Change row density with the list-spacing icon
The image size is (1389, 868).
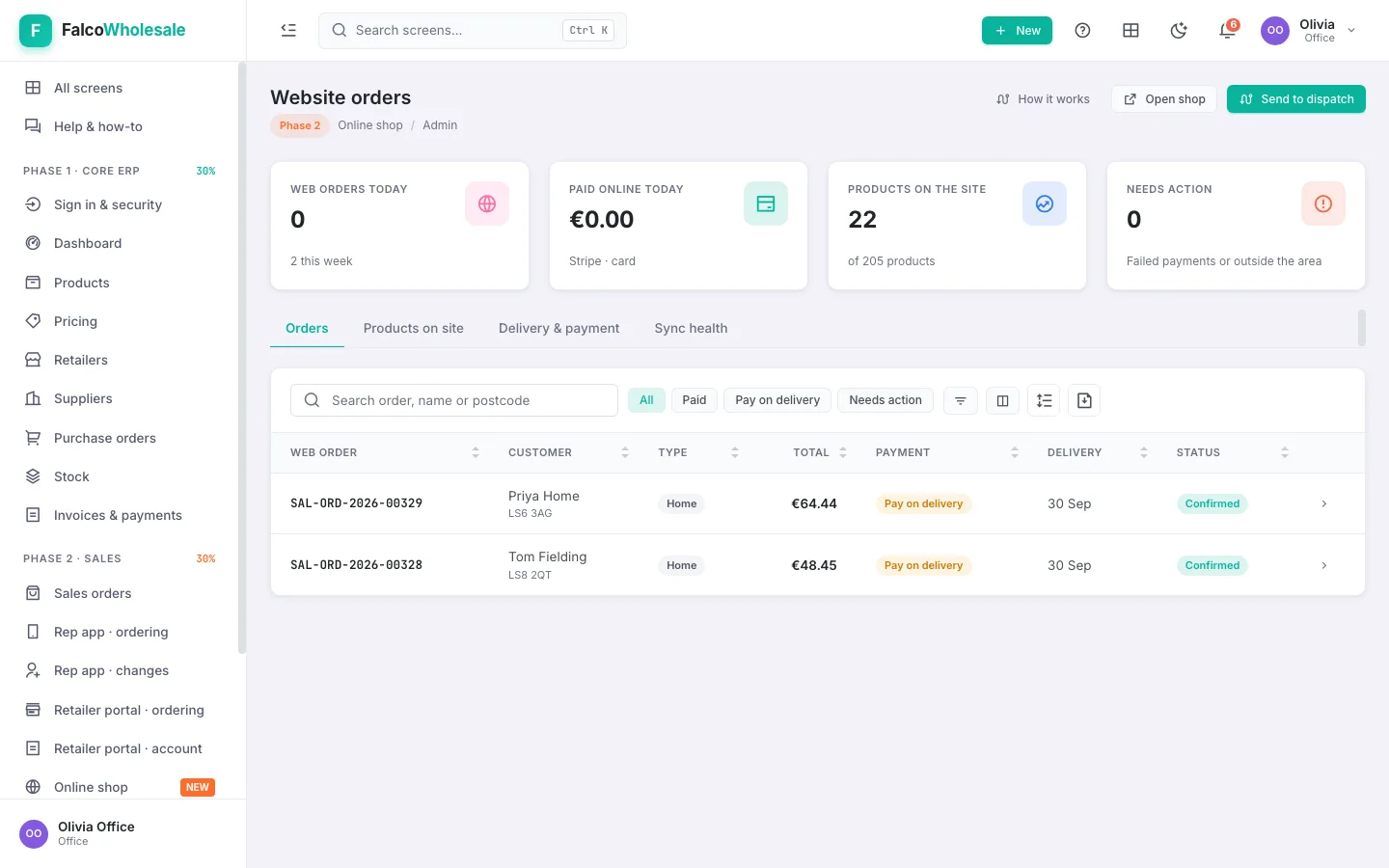point(1044,400)
